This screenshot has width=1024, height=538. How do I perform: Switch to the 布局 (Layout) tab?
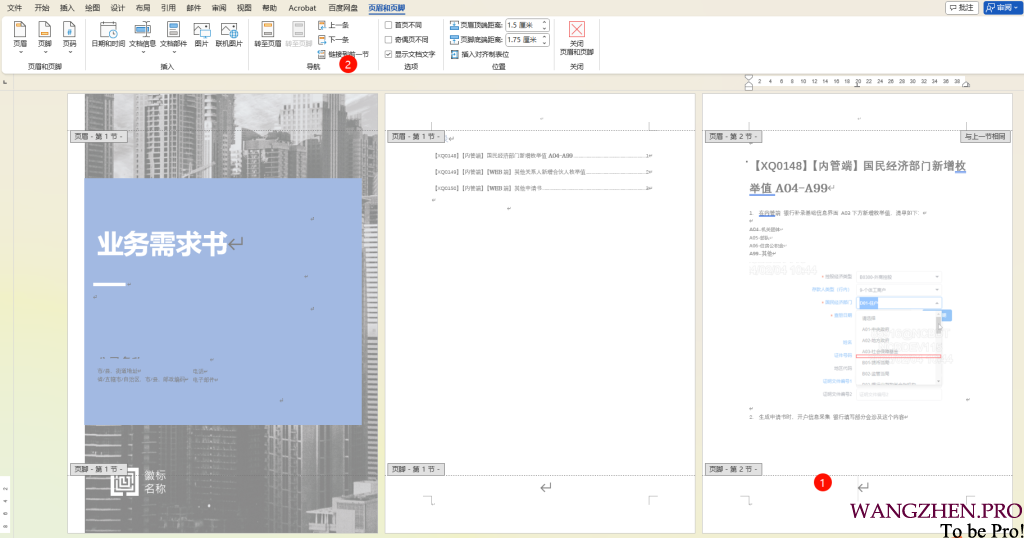click(x=143, y=7)
